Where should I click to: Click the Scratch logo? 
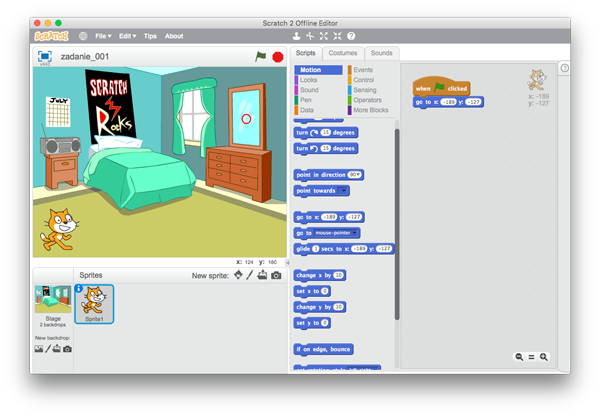pos(51,36)
